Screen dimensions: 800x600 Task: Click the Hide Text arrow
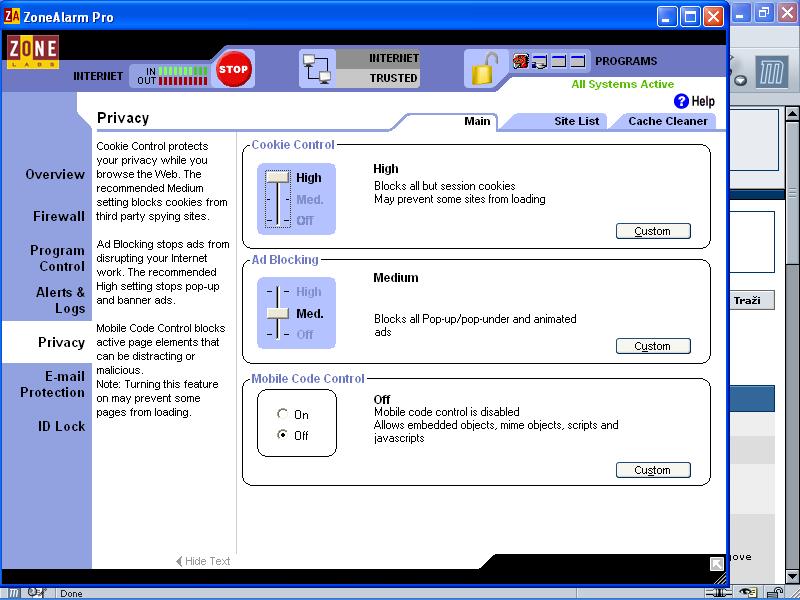179,561
